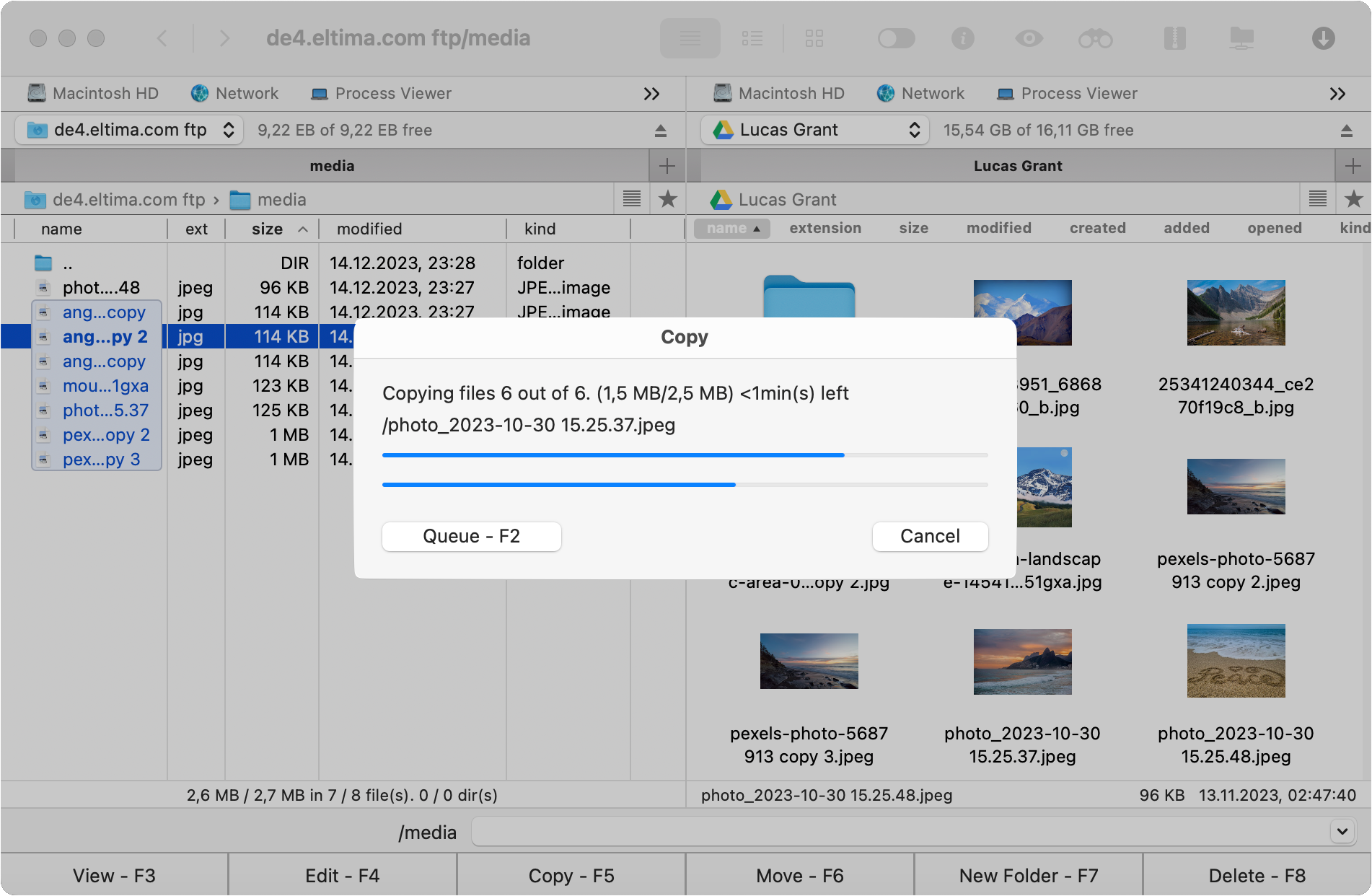This screenshot has height=896, width=1372.
Task: Open the network connections manager icon
Action: click(1242, 38)
